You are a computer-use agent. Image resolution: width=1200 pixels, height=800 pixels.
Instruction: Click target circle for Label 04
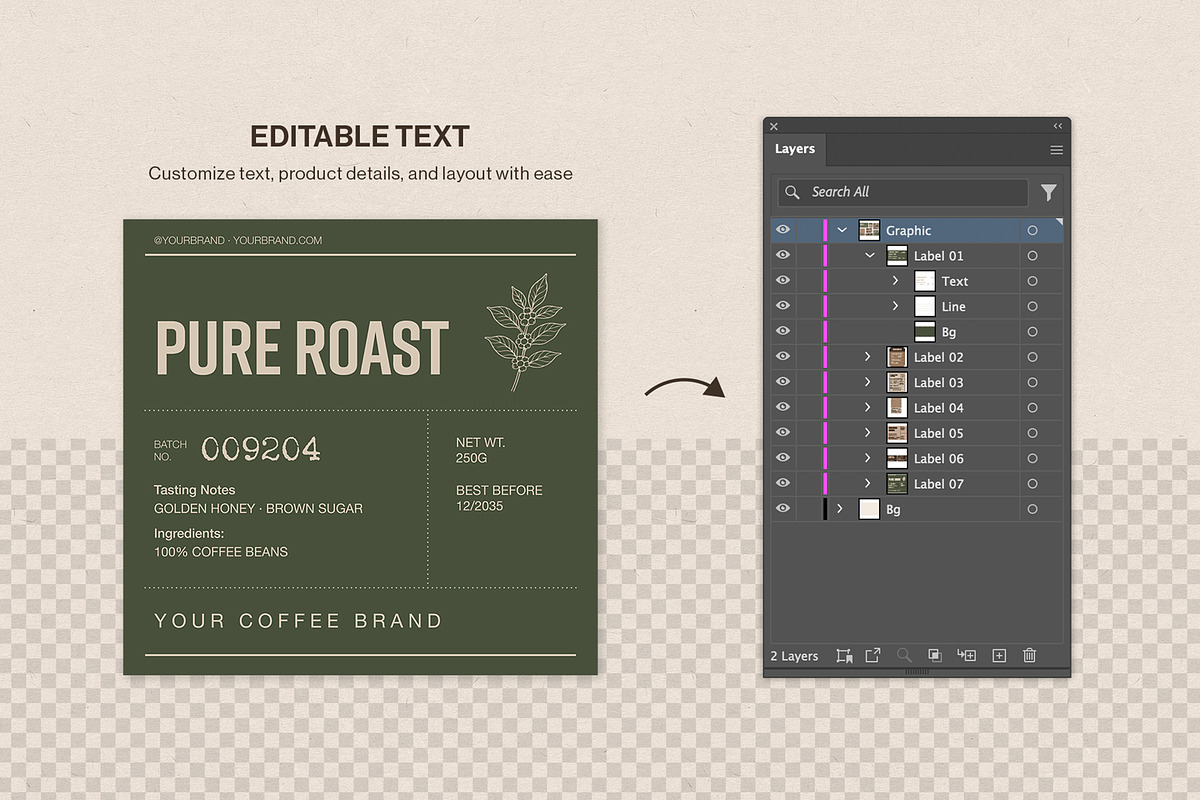(x=1032, y=408)
